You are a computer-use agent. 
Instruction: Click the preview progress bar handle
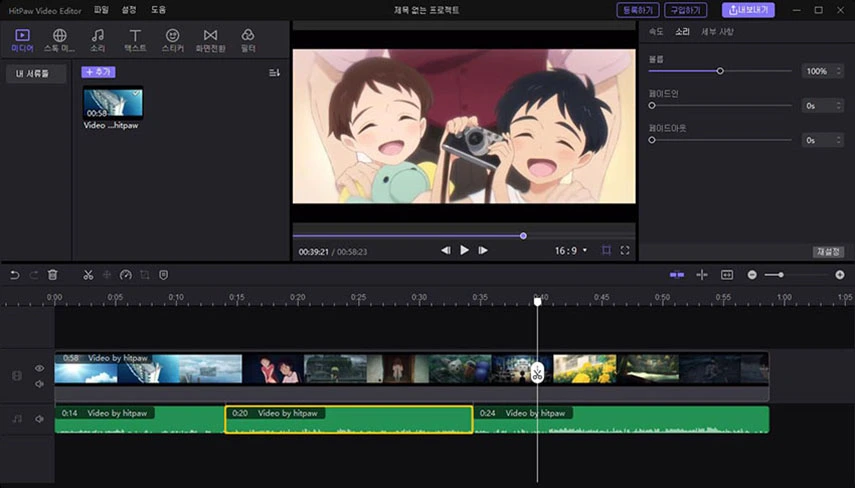click(523, 236)
